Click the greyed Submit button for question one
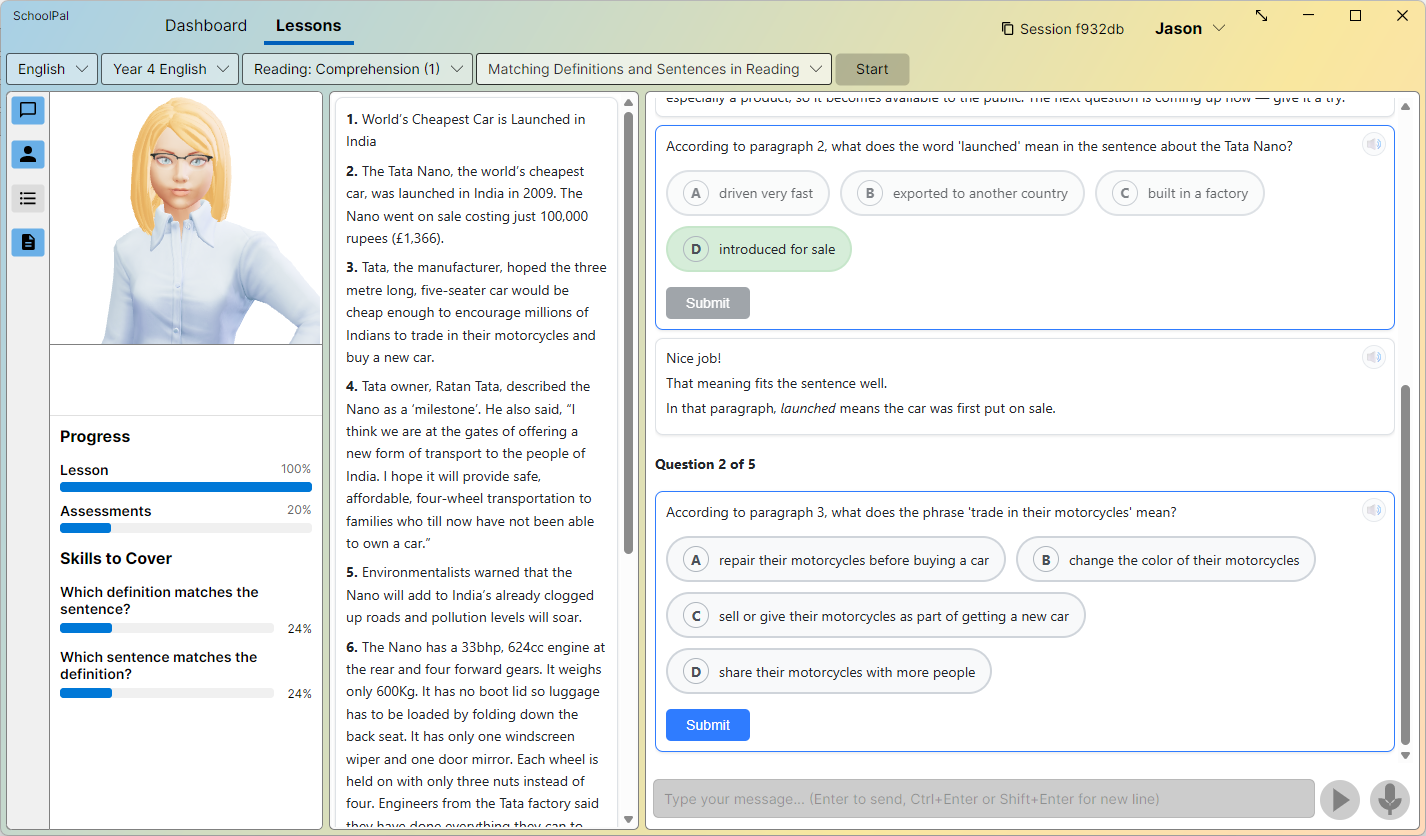The width and height of the screenshot is (1426, 836). point(708,303)
